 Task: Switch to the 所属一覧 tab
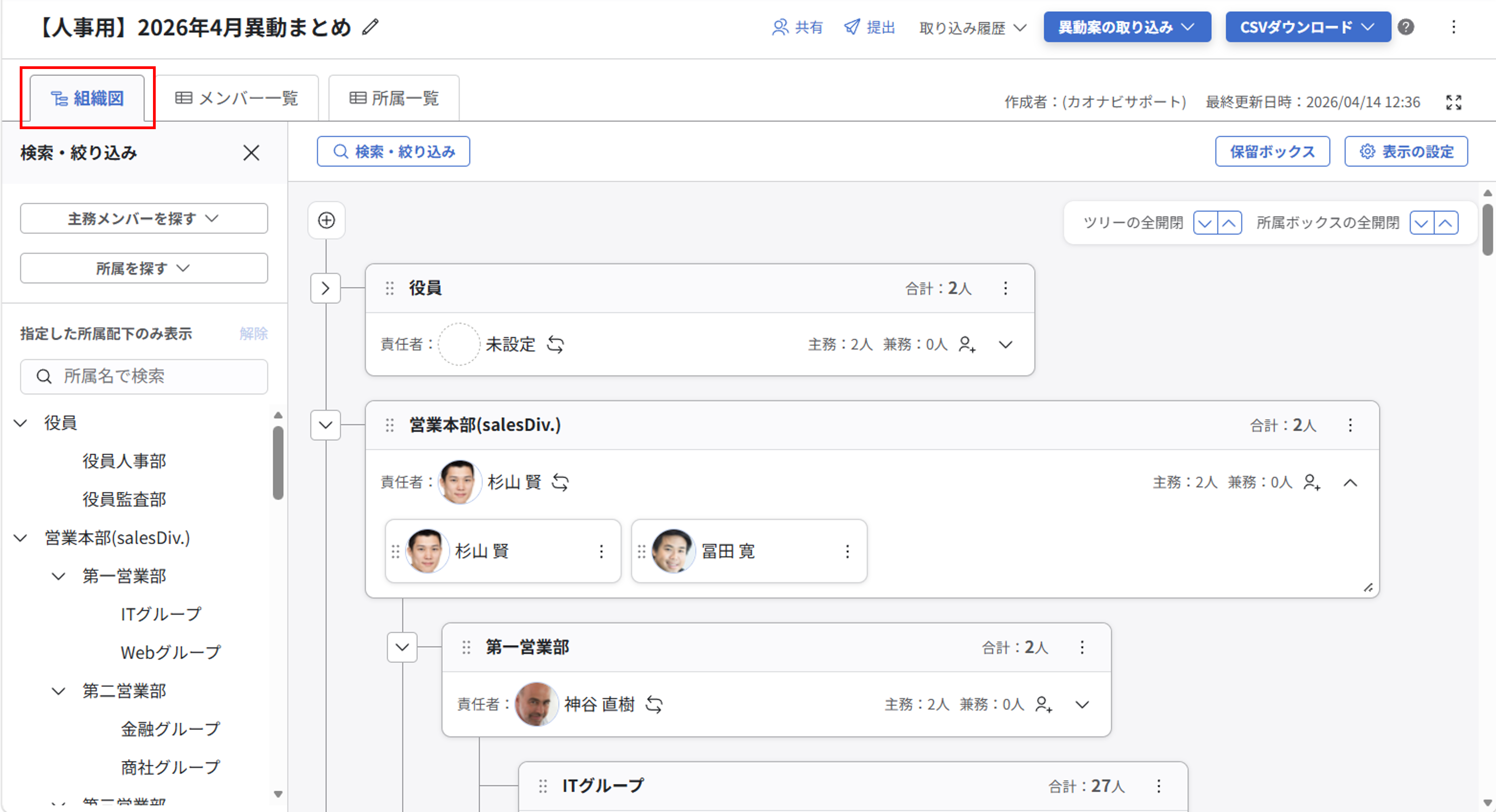[394, 98]
